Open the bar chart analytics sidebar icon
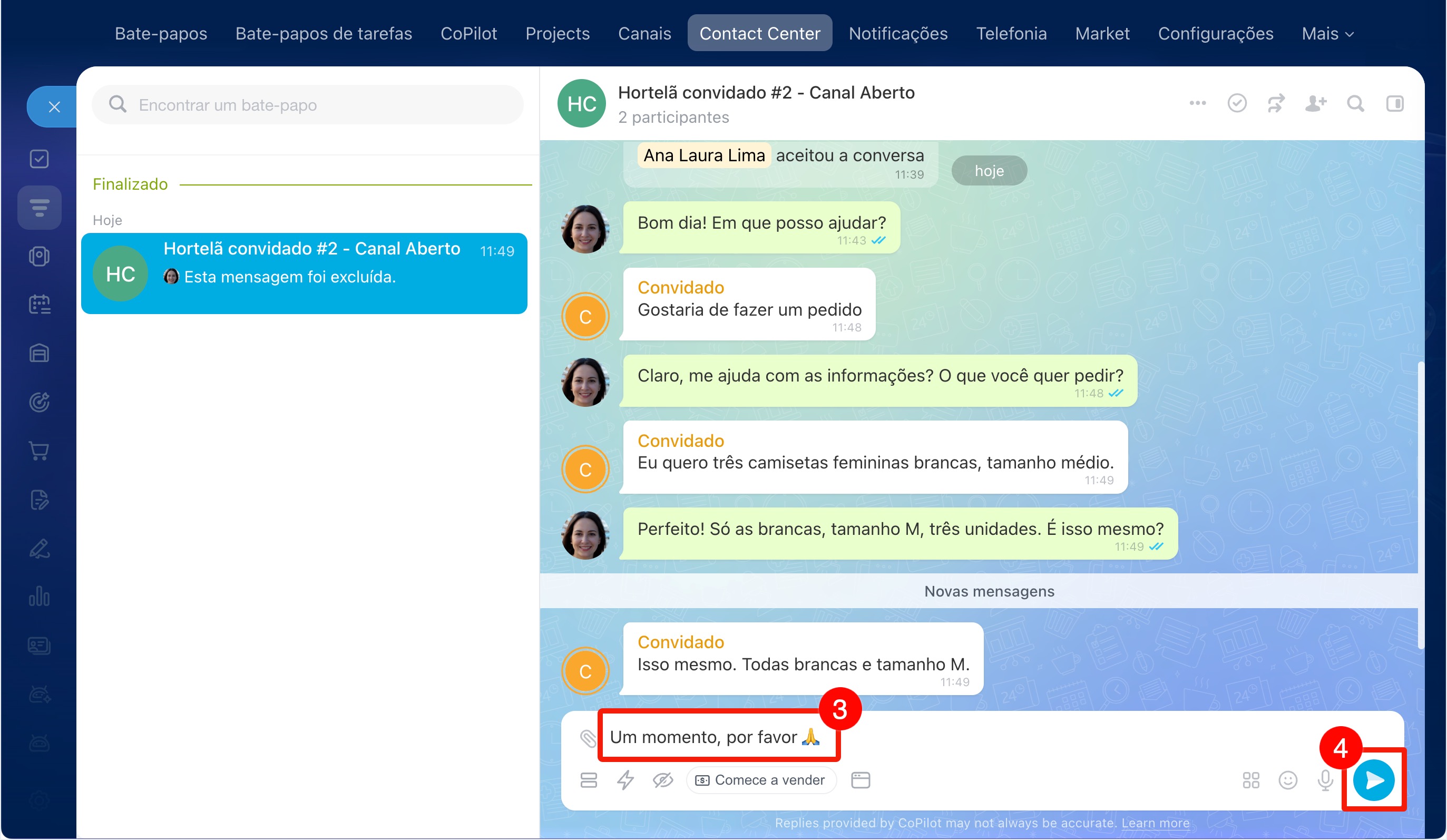 coord(39,597)
